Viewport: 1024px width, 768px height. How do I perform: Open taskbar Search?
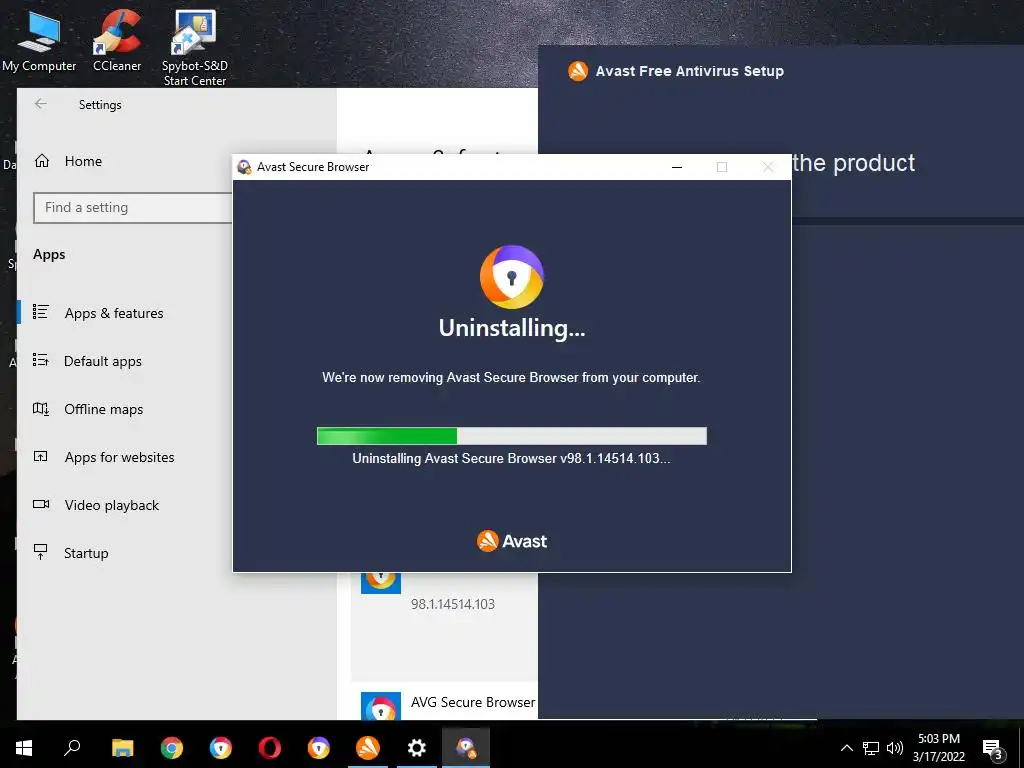tap(72, 748)
